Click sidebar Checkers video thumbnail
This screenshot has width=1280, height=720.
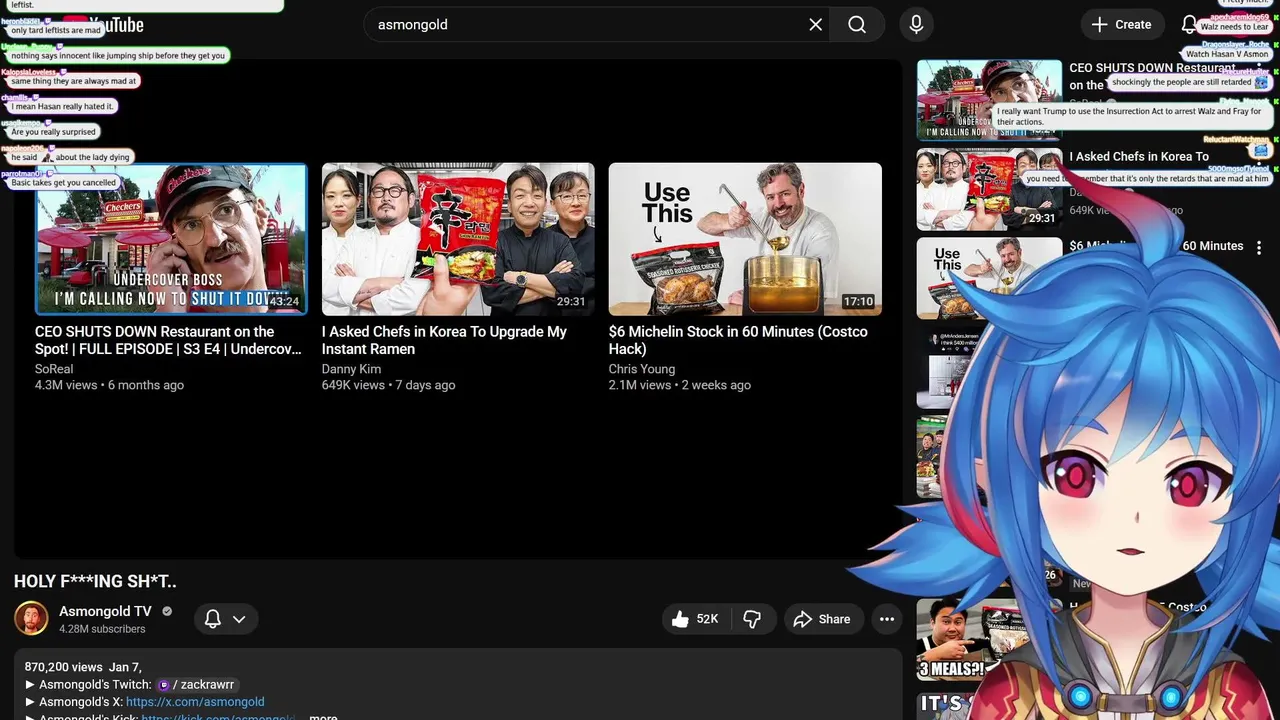(989, 100)
